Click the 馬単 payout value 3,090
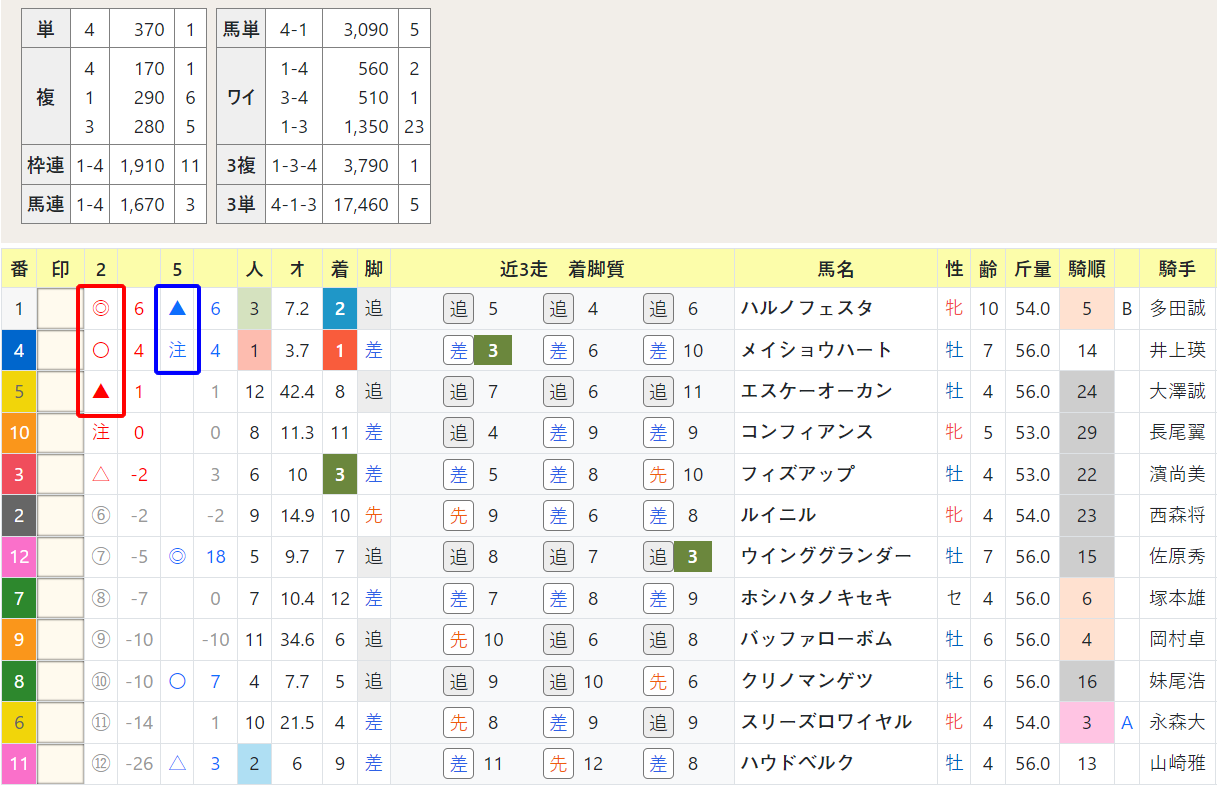Viewport: 1217px width, 789px height. (366, 30)
